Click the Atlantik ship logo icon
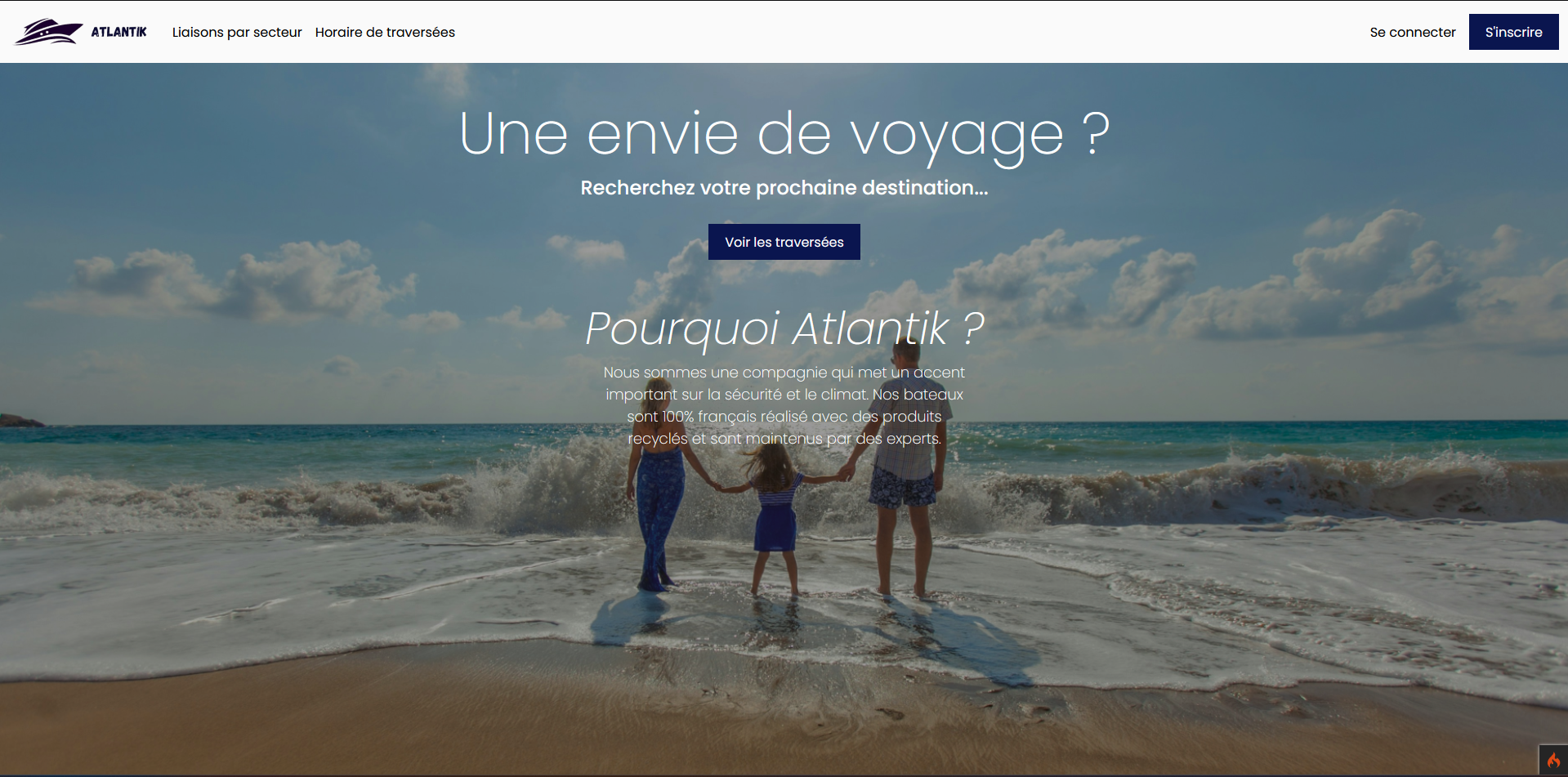 (x=48, y=32)
